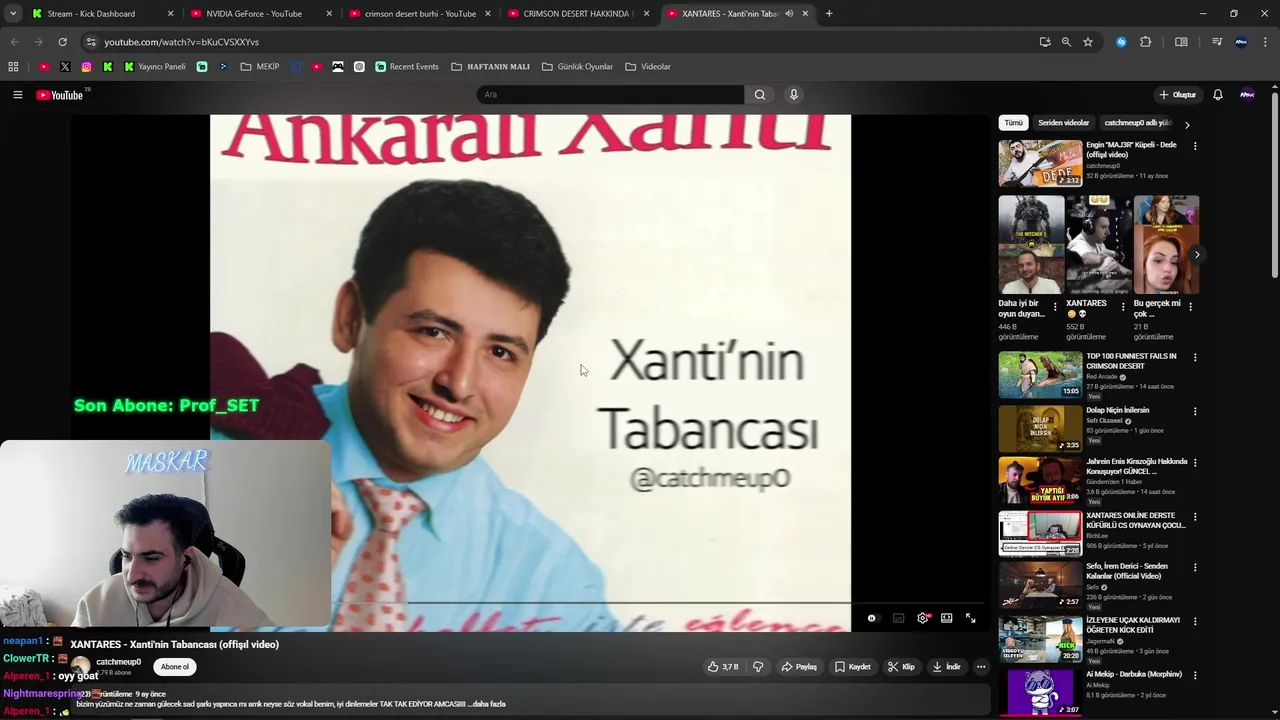Open the Yayıncı Paneli bookmark
This screenshot has width=1280, height=720.
[155, 67]
